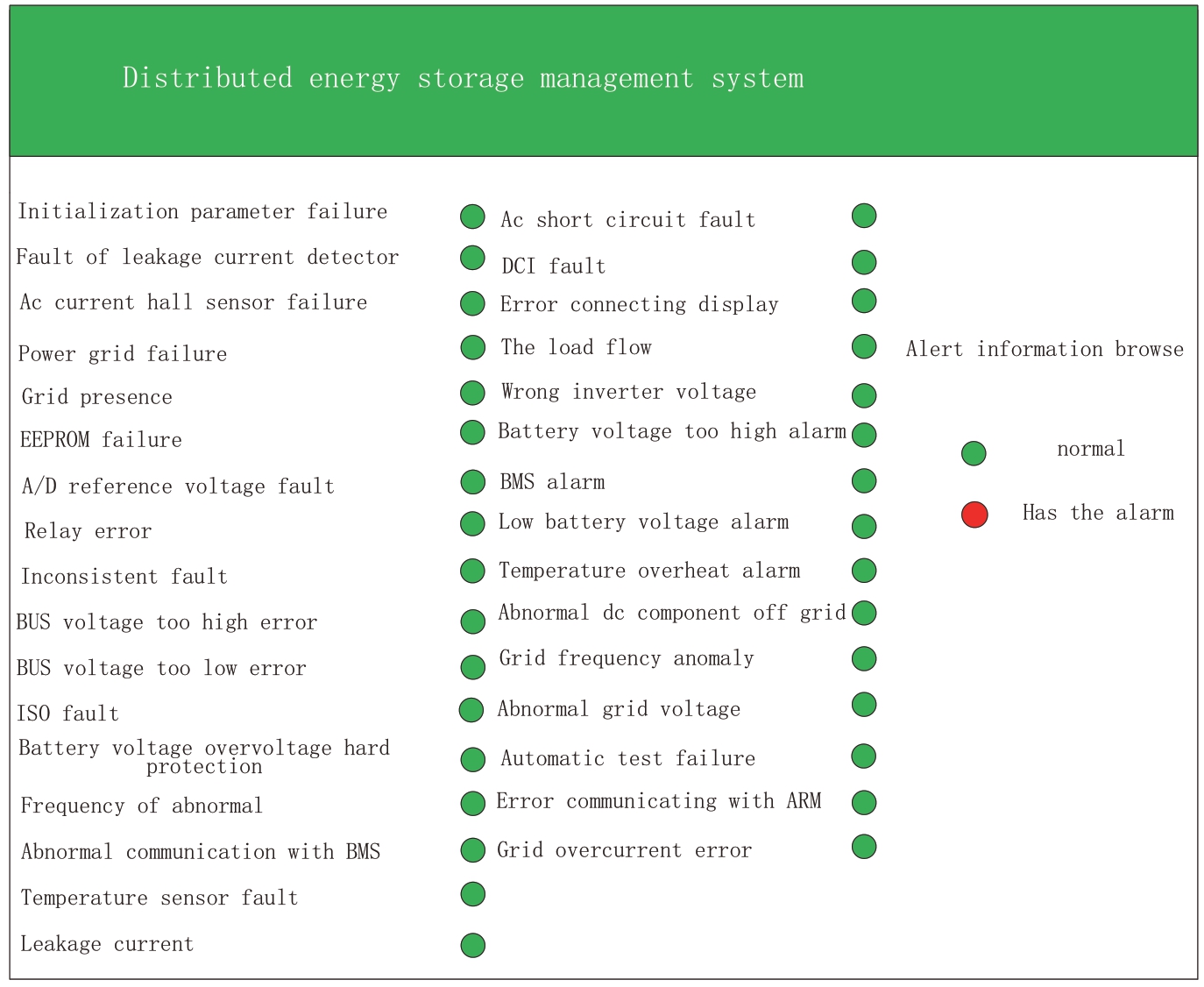The height and width of the screenshot is (987, 1204).
Task: Click the DCI fault status light
Action: [864, 262]
